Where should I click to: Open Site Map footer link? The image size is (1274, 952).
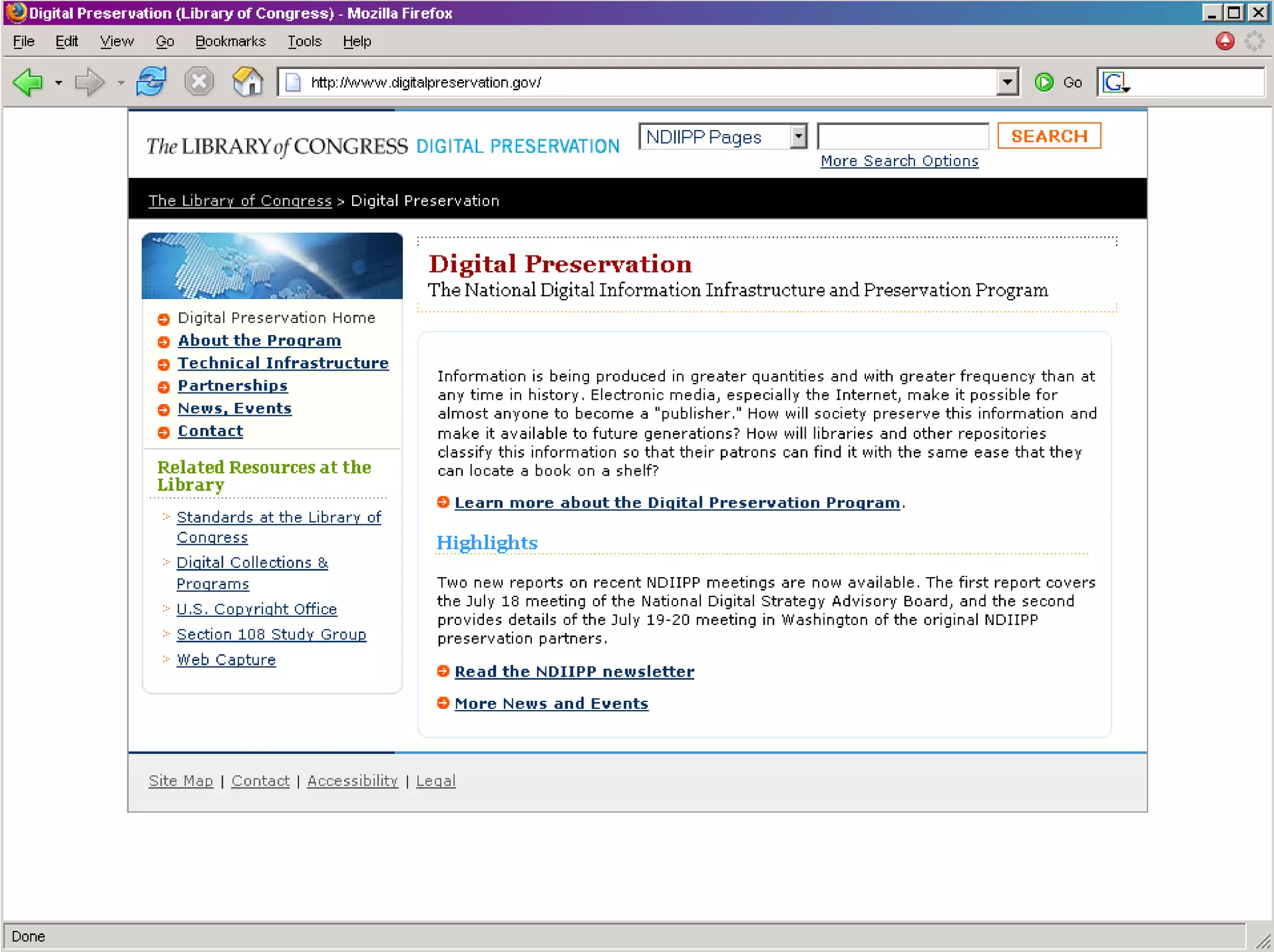(181, 781)
